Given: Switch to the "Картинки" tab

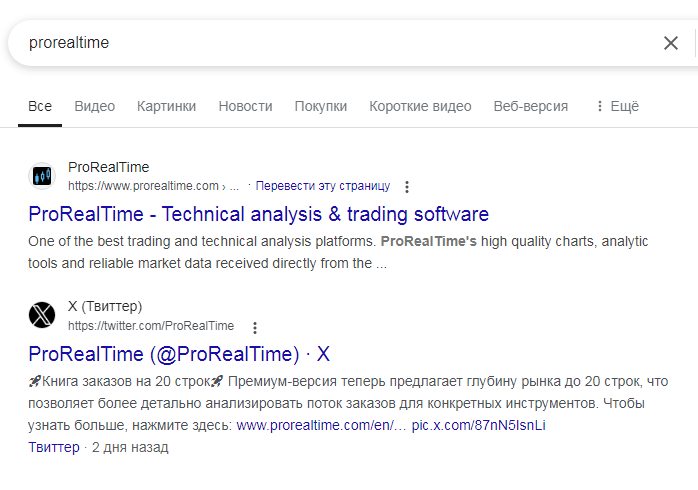Looking at the screenshot, I should (x=166, y=106).
